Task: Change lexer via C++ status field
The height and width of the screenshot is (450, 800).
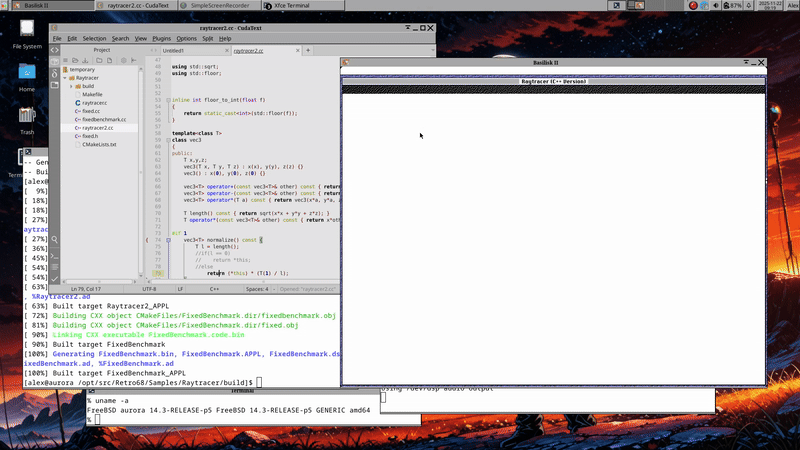Action: click(214, 289)
